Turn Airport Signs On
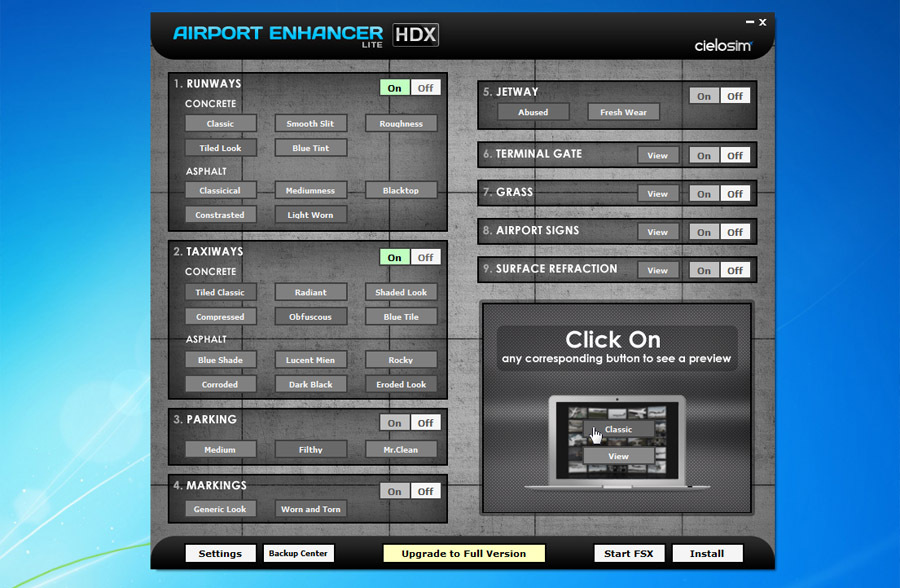The width and height of the screenshot is (900, 588). click(x=704, y=232)
